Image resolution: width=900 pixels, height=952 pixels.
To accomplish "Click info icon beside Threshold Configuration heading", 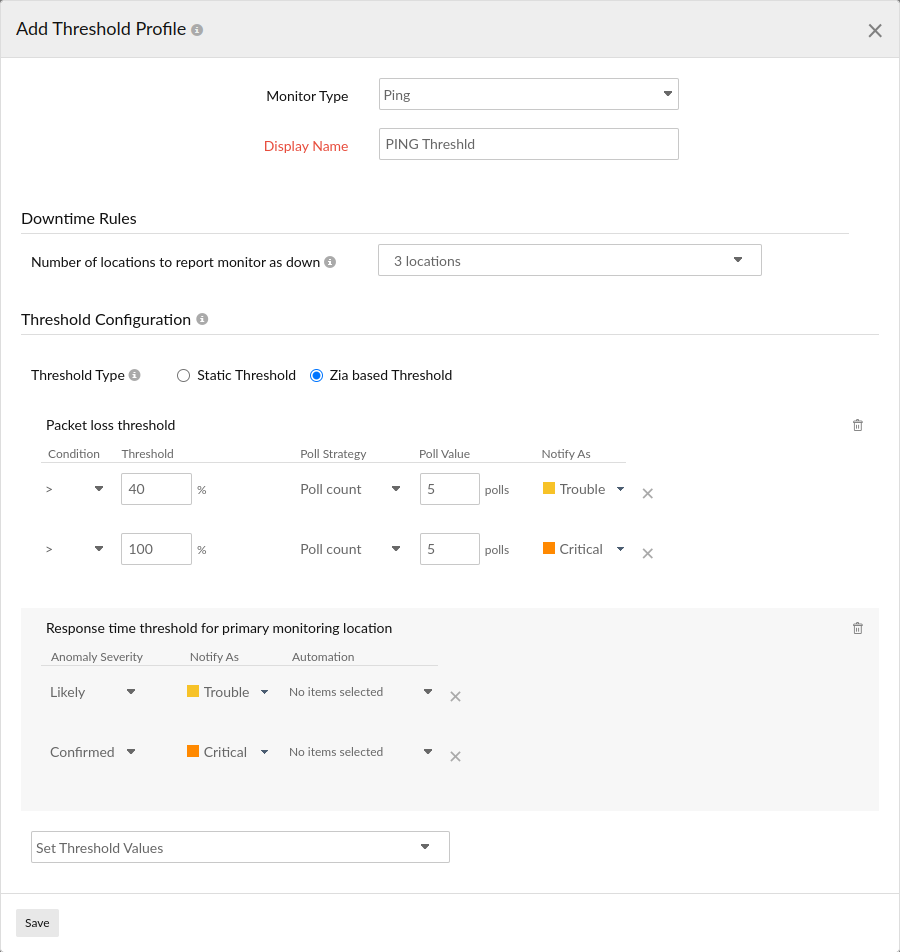I will point(202,320).
